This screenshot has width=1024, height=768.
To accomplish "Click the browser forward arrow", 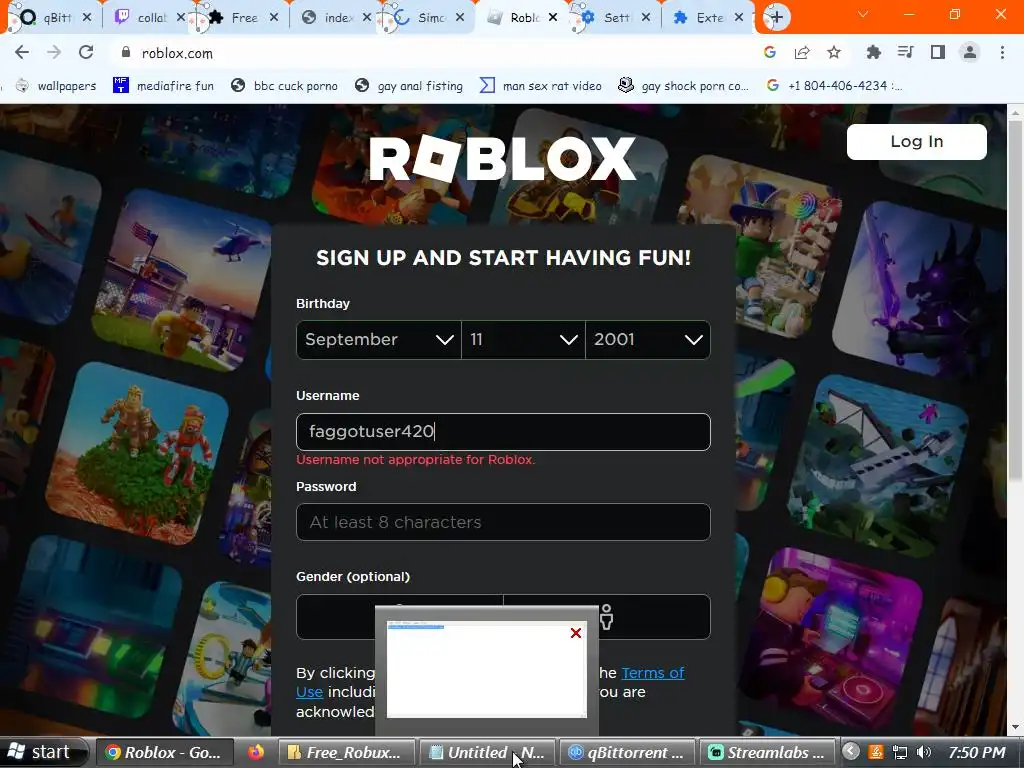I will [54, 53].
